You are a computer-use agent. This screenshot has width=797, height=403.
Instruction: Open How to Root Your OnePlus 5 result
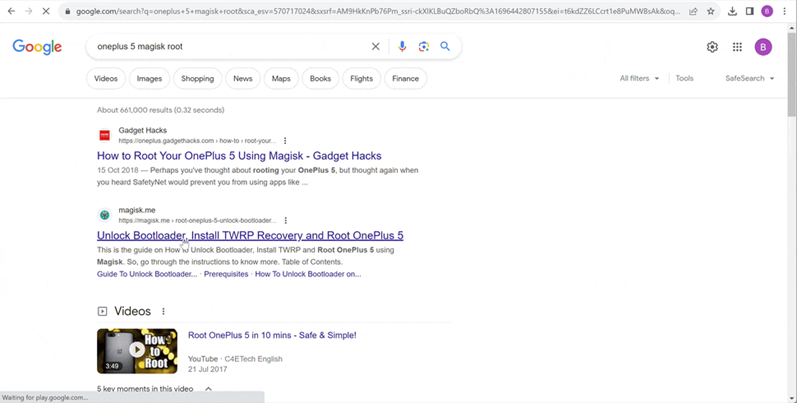239,156
